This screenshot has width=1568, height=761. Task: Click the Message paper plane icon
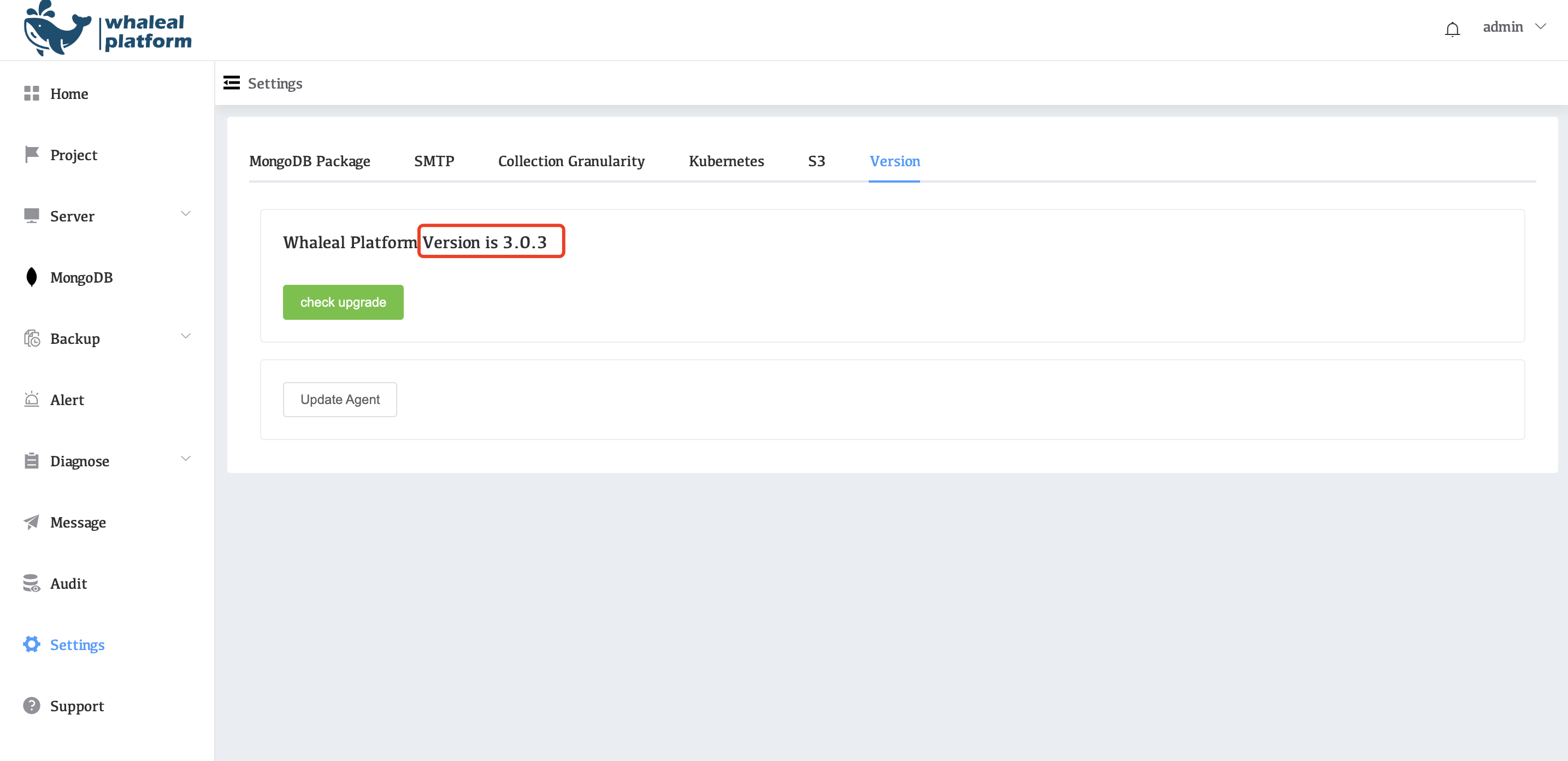point(32,522)
